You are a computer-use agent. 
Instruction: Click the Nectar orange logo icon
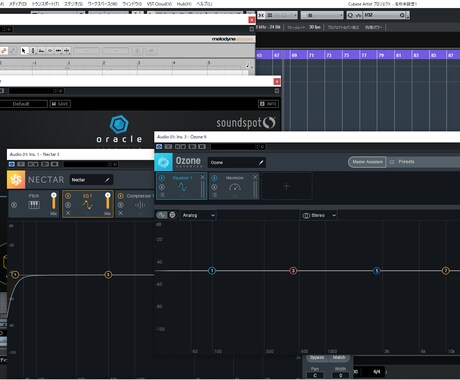(x=16, y=179)
